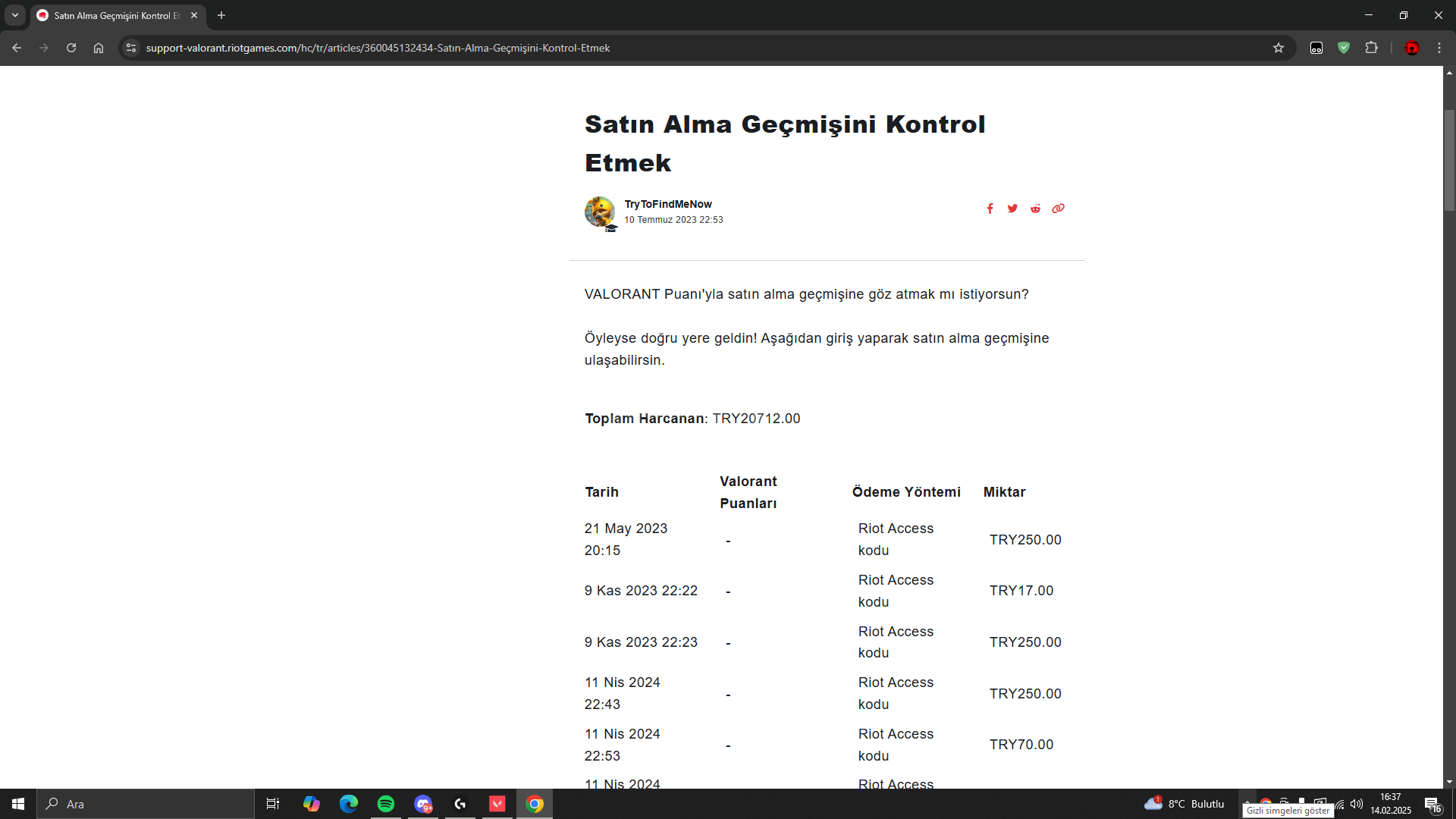Select the 11 Nis 2024 22:43 date cell
The width and height of the screenshot is (1456, 819).
pos(622,693)
